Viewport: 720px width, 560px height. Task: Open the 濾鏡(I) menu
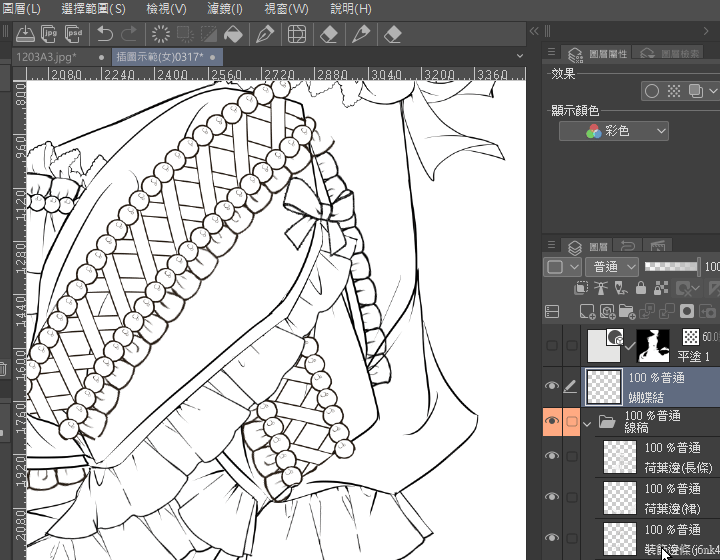pos(225,9)
